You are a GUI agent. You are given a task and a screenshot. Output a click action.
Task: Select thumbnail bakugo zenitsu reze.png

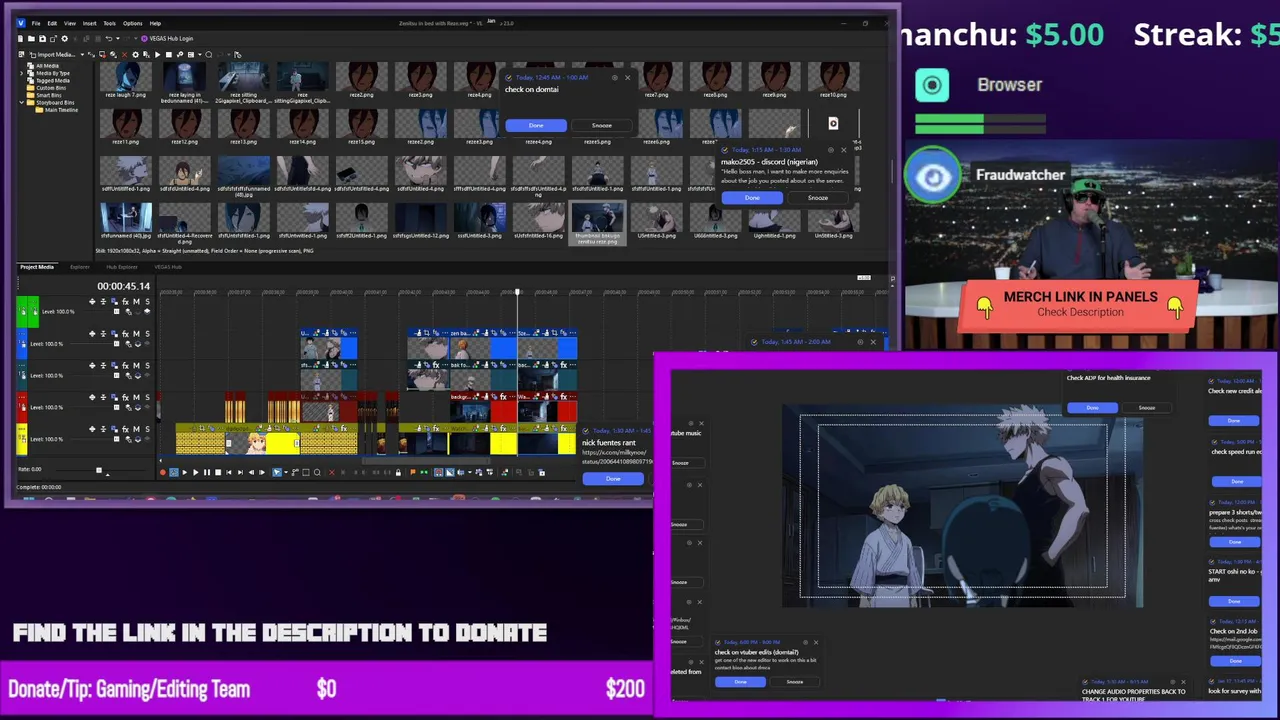(x=597, y=222)
